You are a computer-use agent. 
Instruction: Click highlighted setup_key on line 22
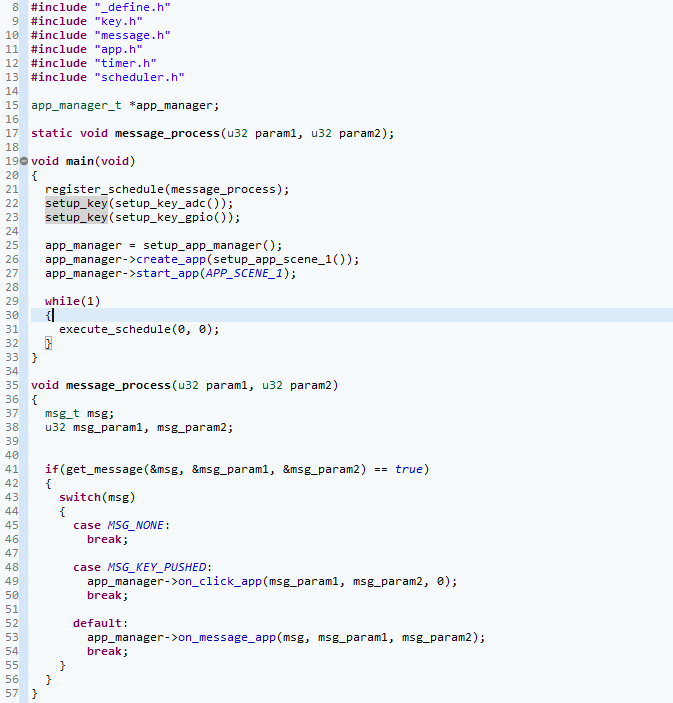coord(76,203)
